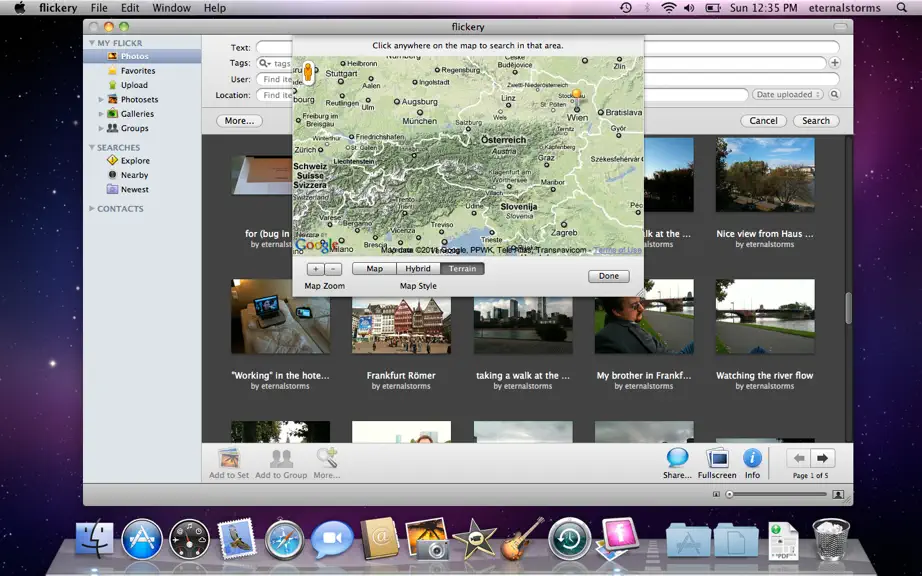The width and height of the screenshot is (922, 576).
Task: Click the Add to Group icon
Action: [x=281, y=458]
